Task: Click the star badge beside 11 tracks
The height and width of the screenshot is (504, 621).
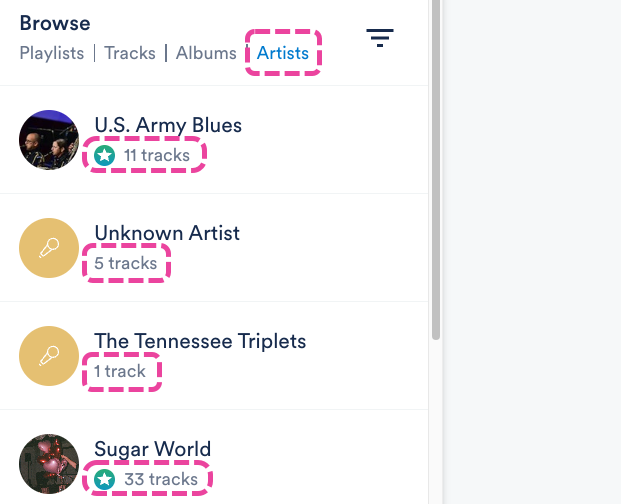Action: 105,156
